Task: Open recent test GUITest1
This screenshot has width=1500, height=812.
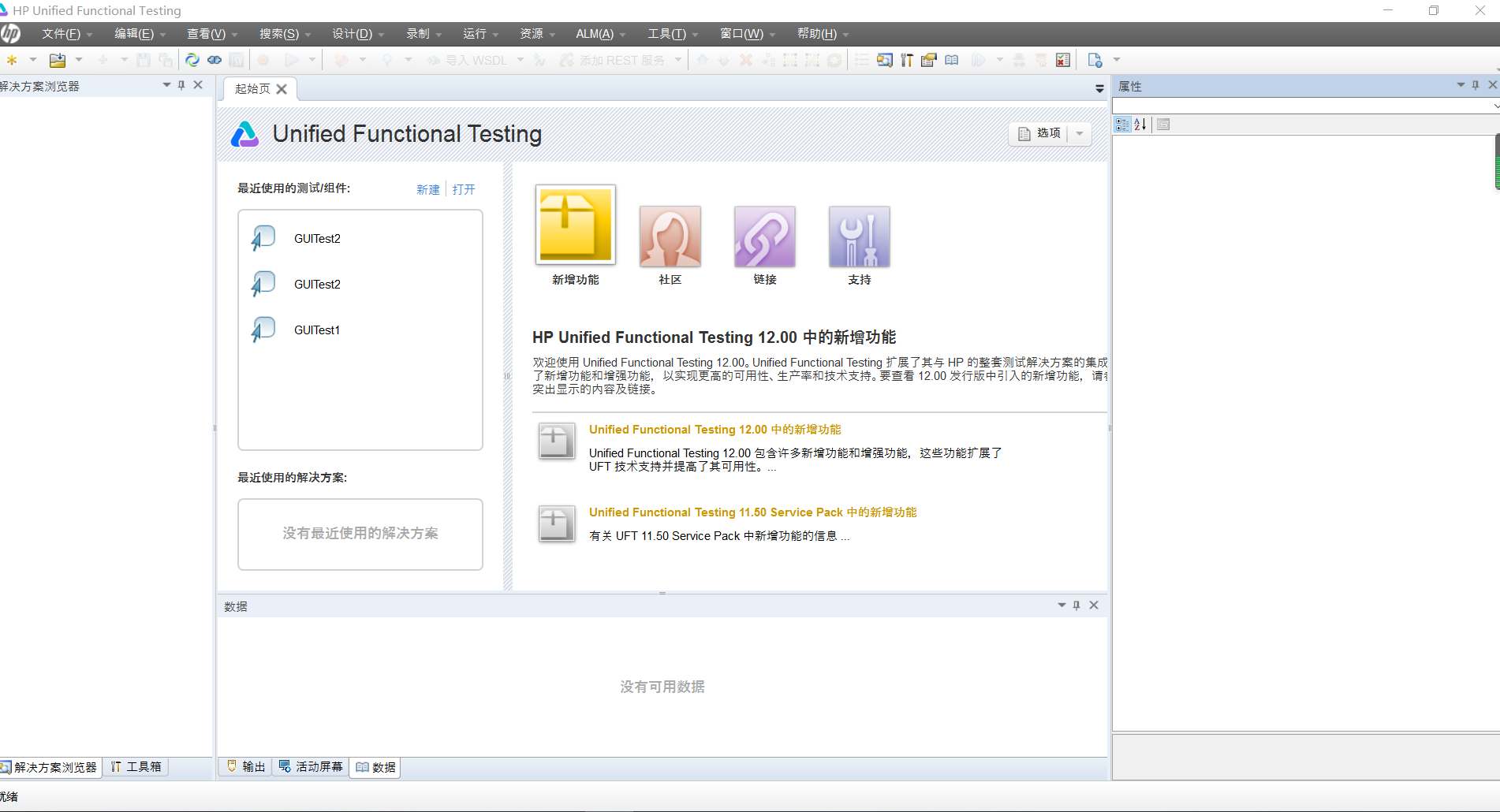Action: (x=317, y=330)
